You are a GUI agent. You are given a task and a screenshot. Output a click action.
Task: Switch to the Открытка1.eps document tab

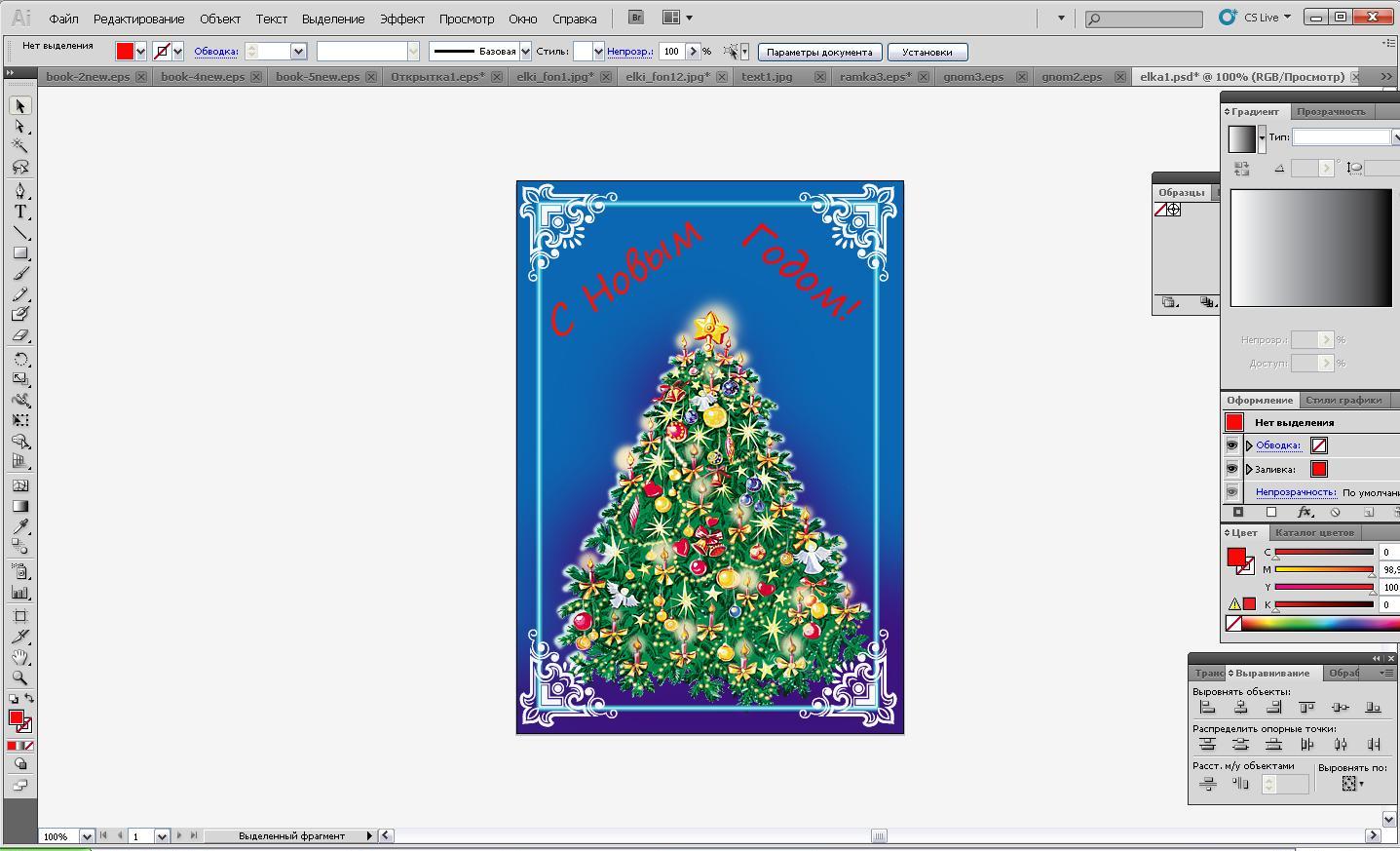click(x=437, y=76)
